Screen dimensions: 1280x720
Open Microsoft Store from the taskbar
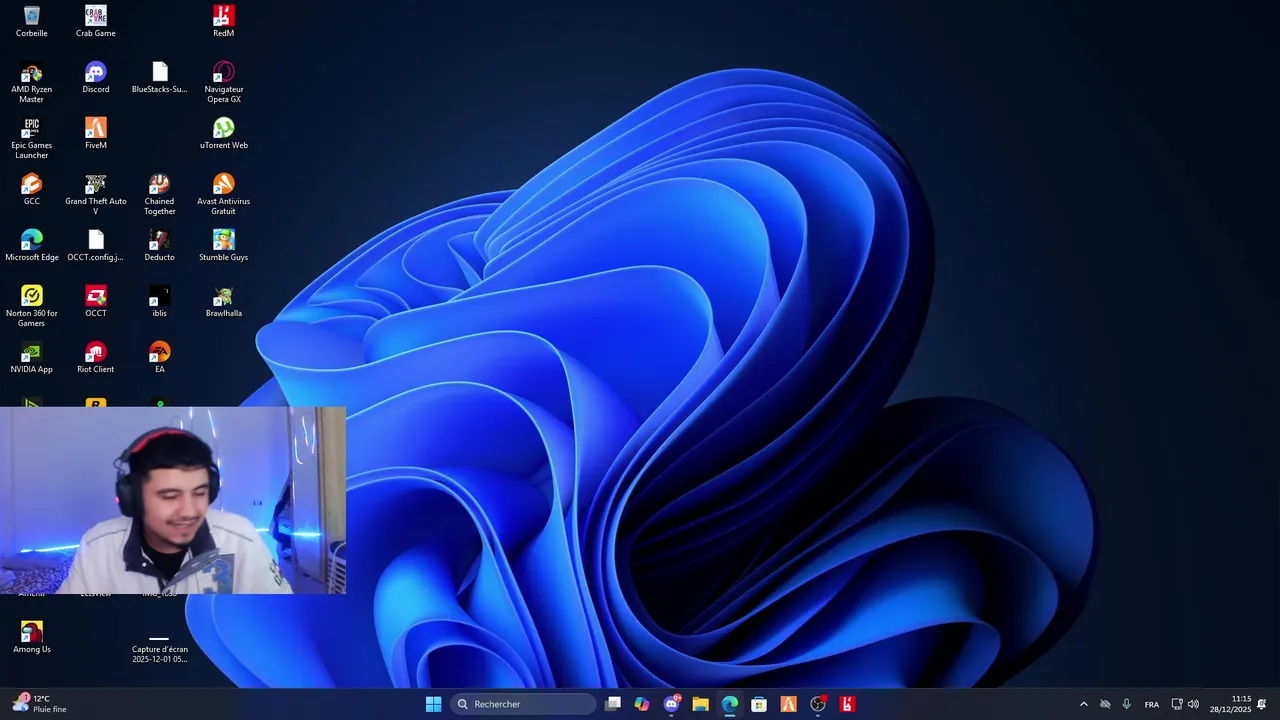(x=759, y=704)
